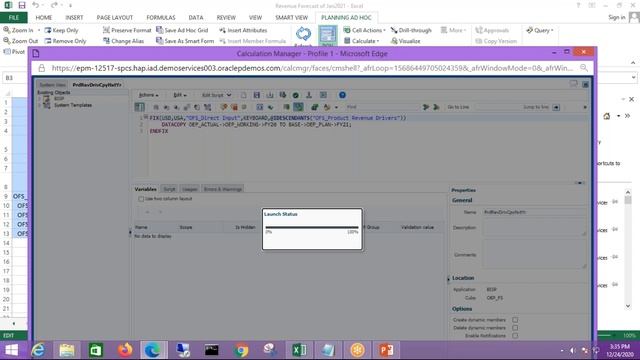Open the FORMULAS ribbon tab
This screenshot has height=360, width=640.
[161, 18]
